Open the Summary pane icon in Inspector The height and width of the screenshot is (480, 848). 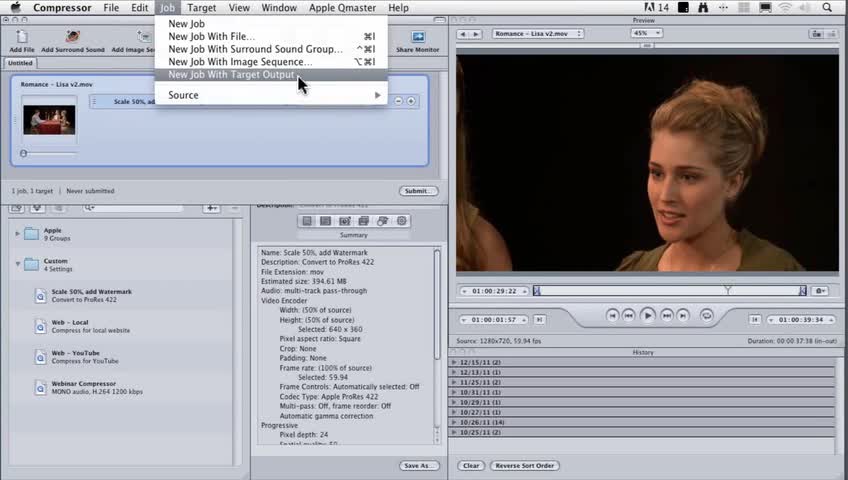[307, 221]
